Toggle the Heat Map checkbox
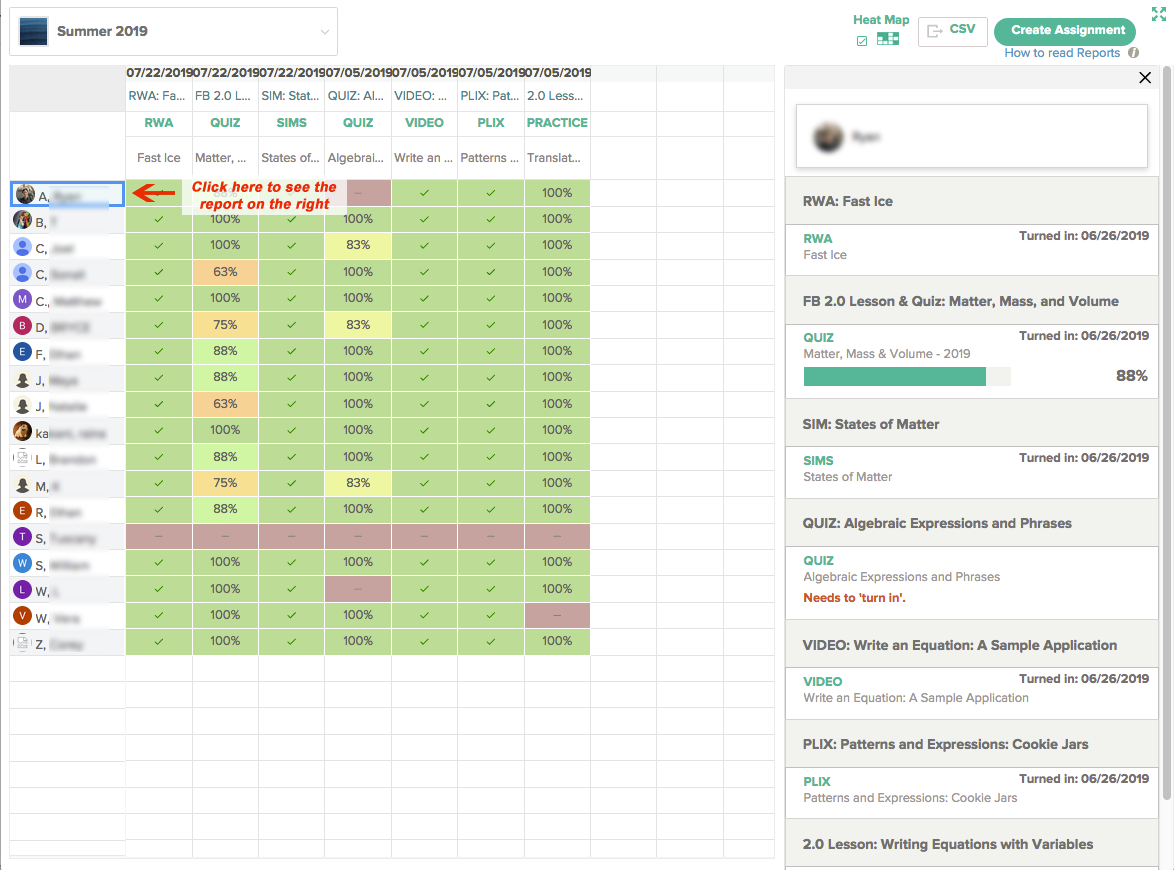 [x=862, y=41]
